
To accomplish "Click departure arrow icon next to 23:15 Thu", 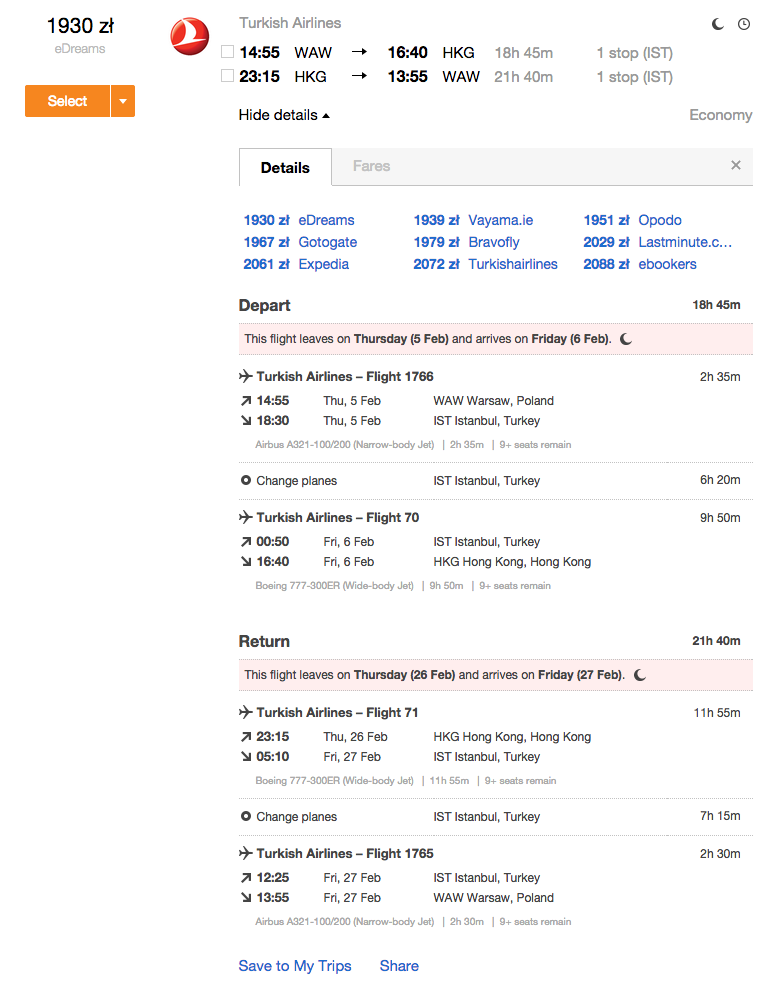I will (246, 737).
